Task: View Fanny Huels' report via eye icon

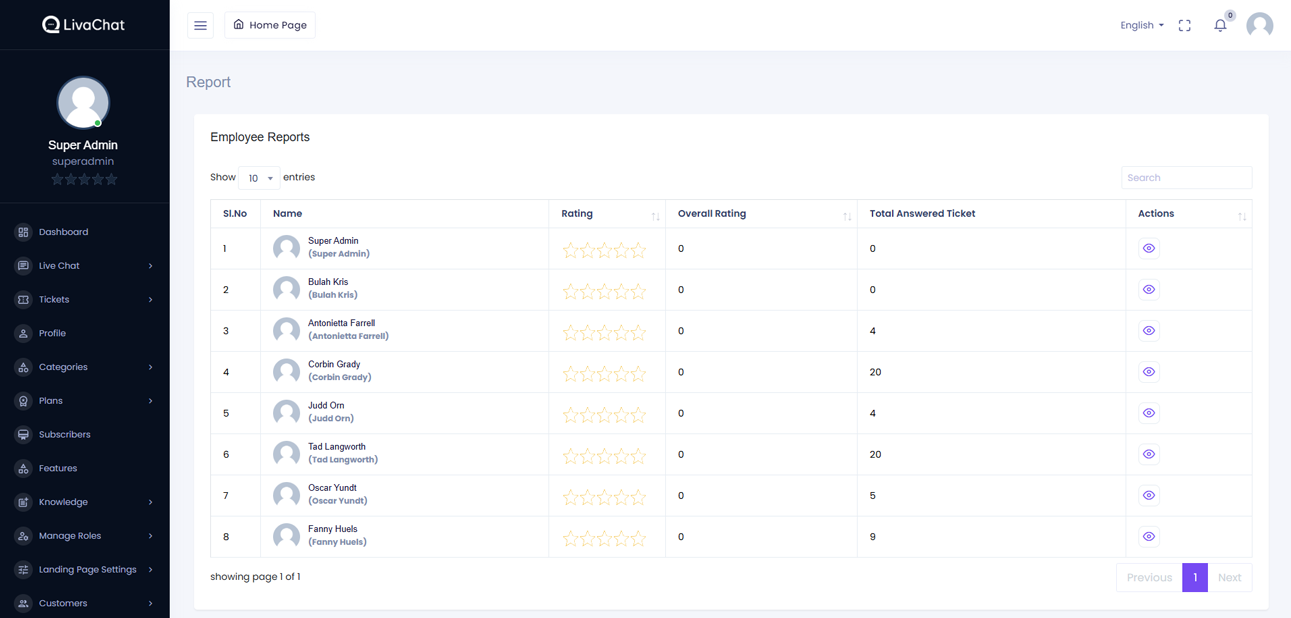Action: tap(1148, 537)
